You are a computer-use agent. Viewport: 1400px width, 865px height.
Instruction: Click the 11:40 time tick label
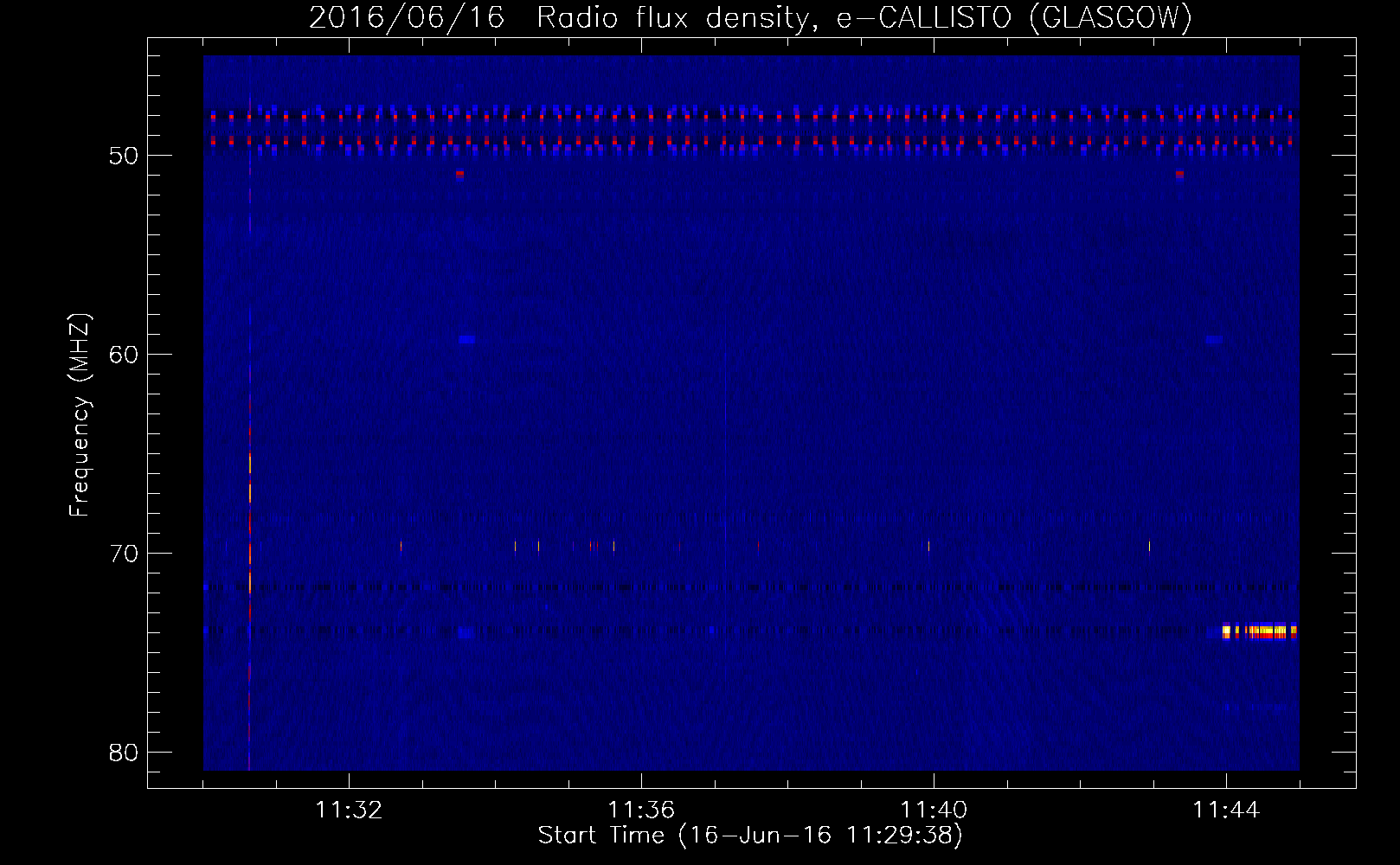pos(934,810)
